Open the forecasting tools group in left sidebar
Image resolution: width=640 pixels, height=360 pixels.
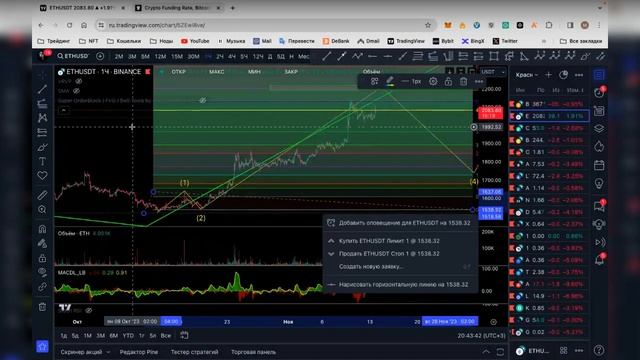tap(42, 132)
